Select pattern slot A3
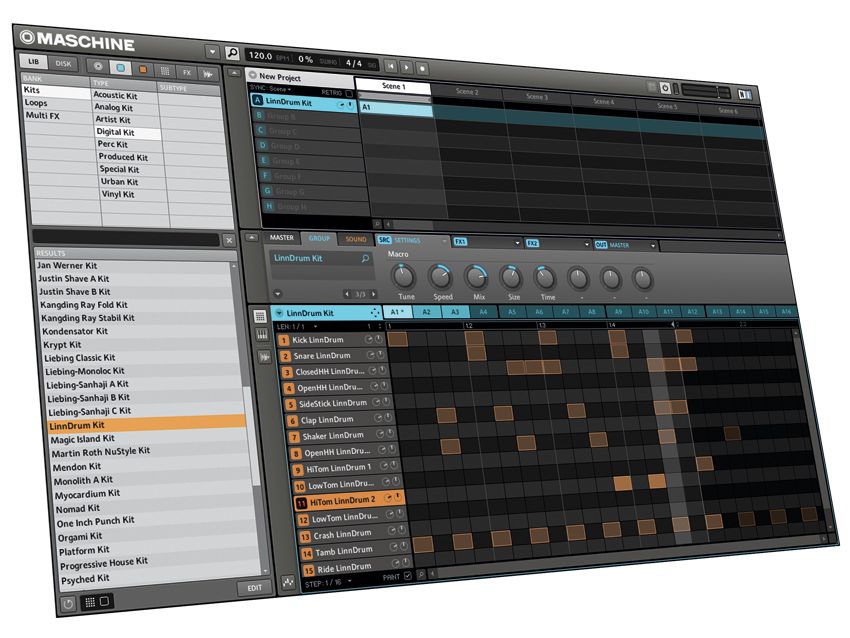 454,312
